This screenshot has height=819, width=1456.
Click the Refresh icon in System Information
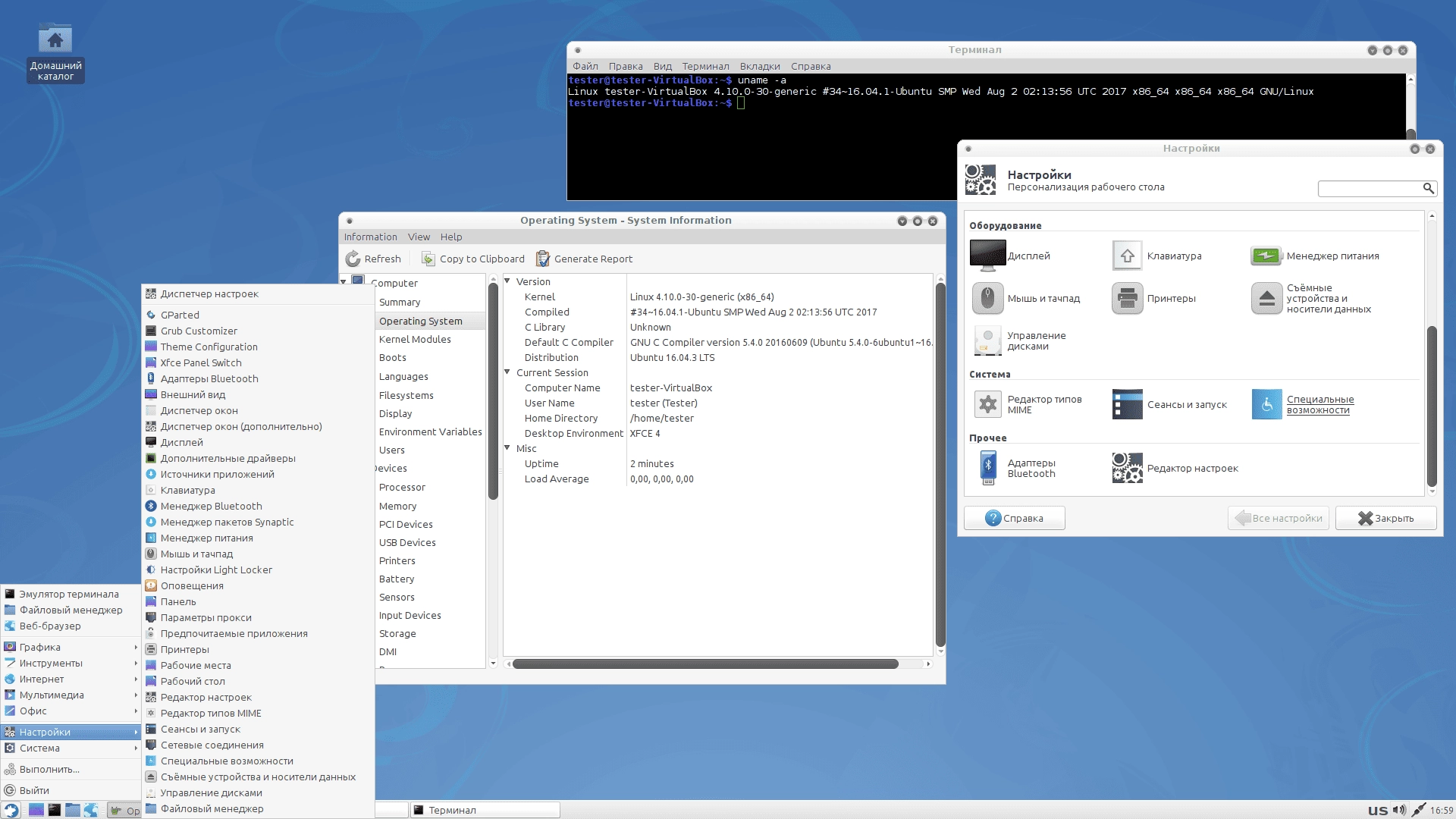pyautogui.click(x=353, y=259)
